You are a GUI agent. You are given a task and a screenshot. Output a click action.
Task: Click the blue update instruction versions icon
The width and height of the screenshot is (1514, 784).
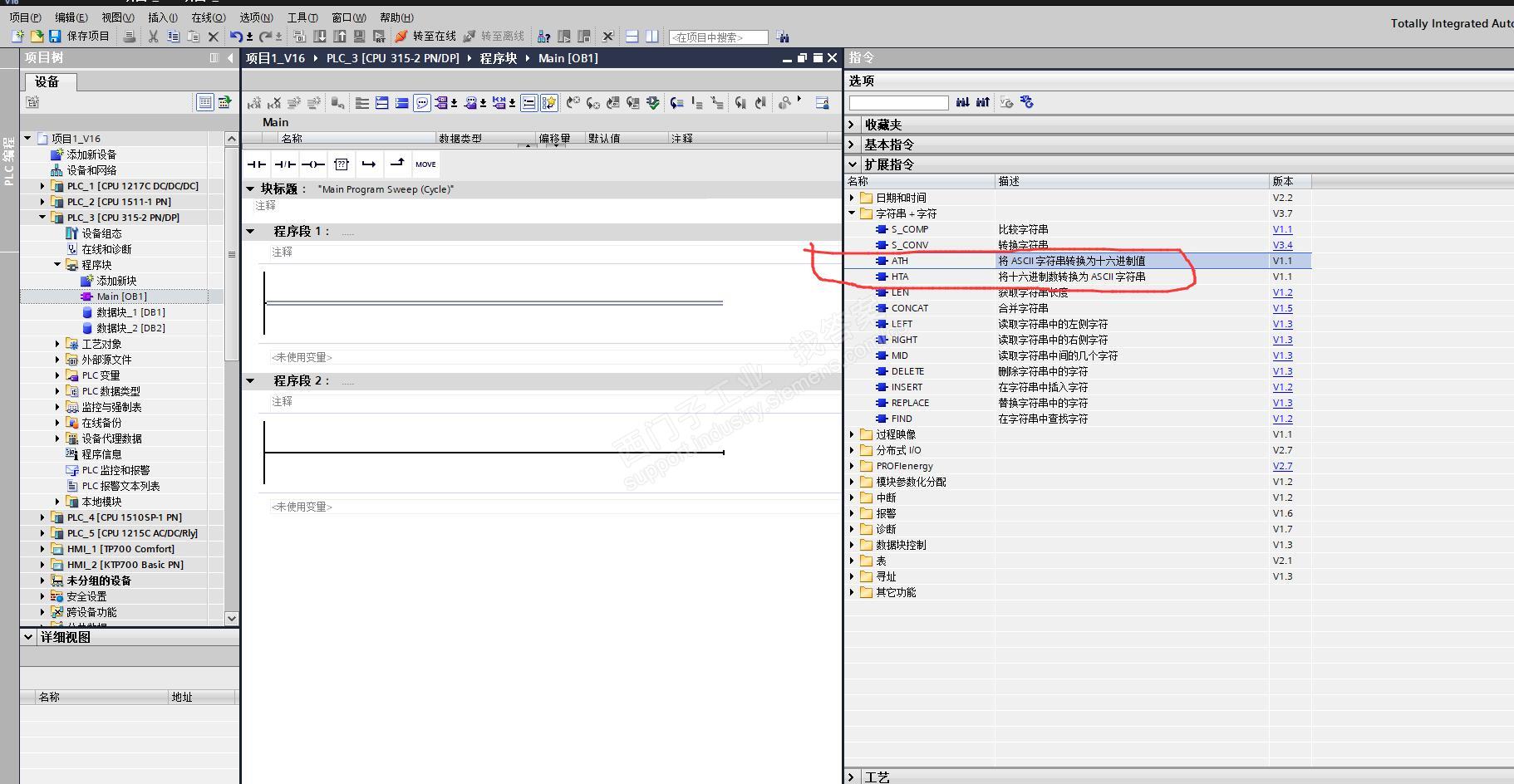[1027, 102]
